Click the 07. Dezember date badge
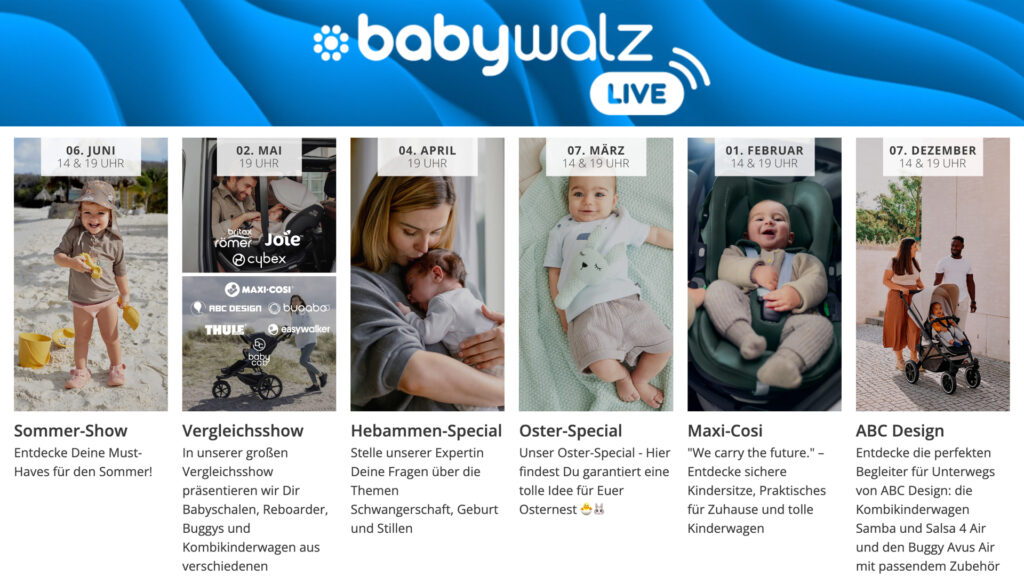The height and width of the screenshot is (576, 1024). pyautogui.click(x=933, y=156)
